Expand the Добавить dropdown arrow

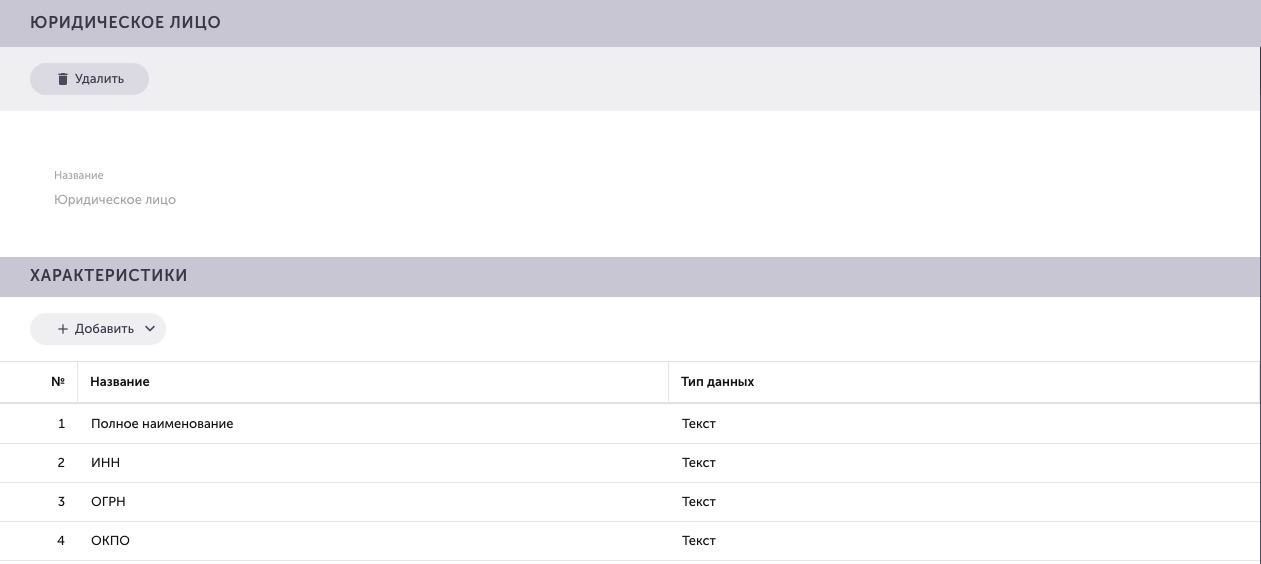pyautogui.click(x=150, y=329)
